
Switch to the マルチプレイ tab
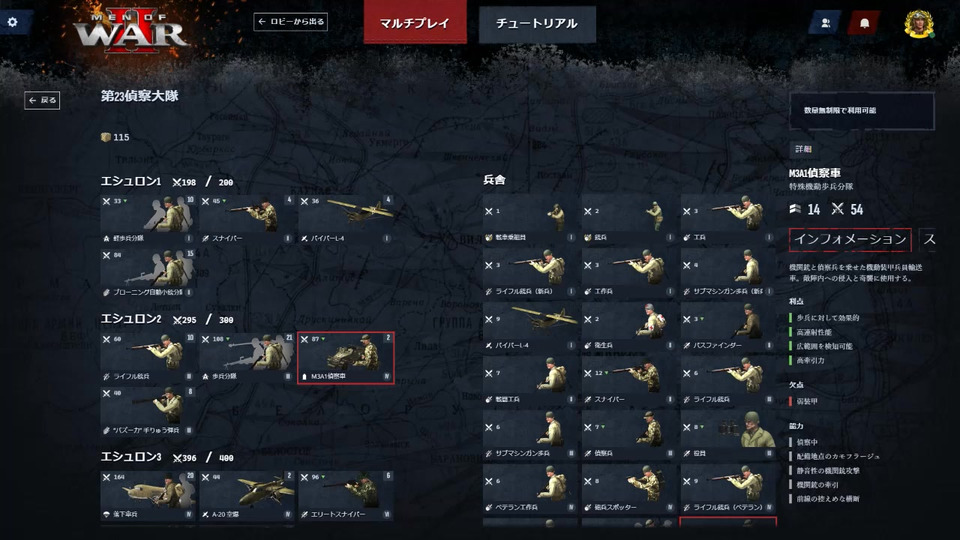pyautogui.click(x=414, y=23)
